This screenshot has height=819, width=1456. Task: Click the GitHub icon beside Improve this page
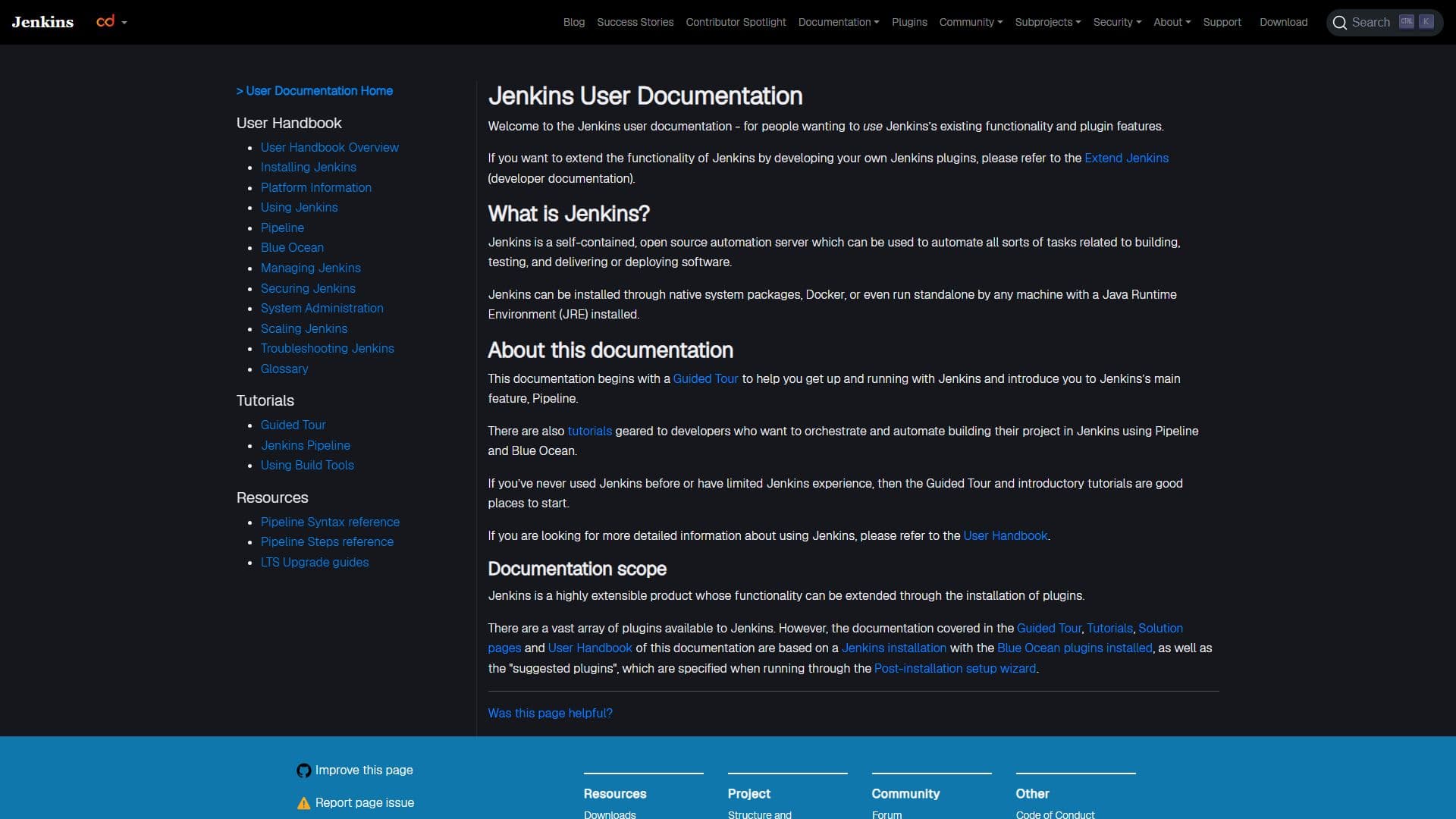(303, 770)
